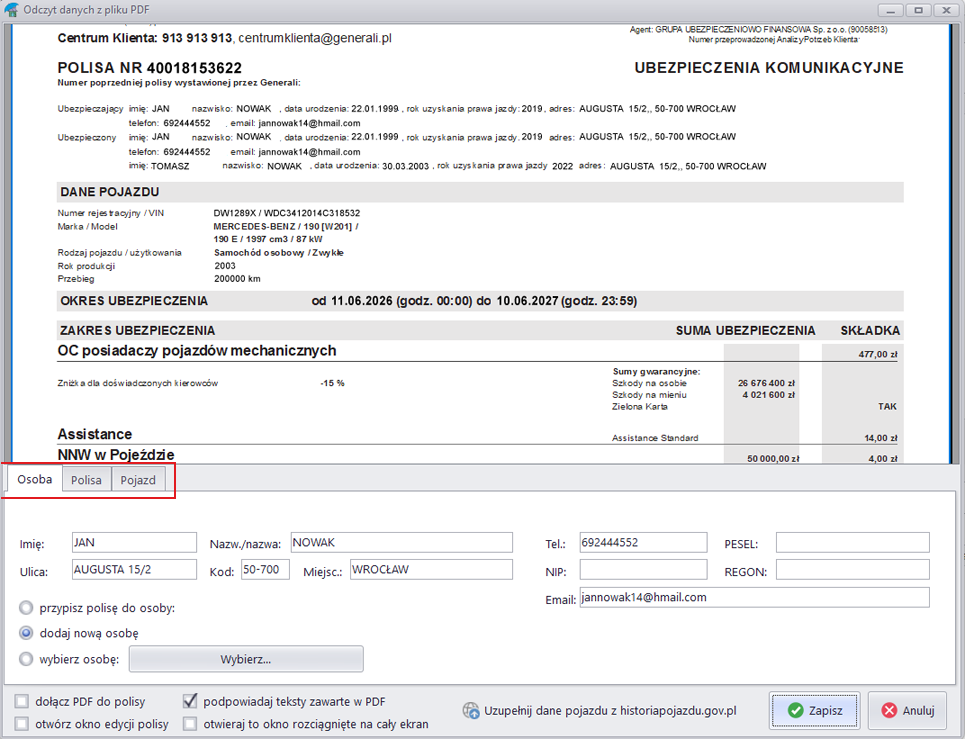
Task: Click the Tel. field with 692444552
Action: point(643,543)
